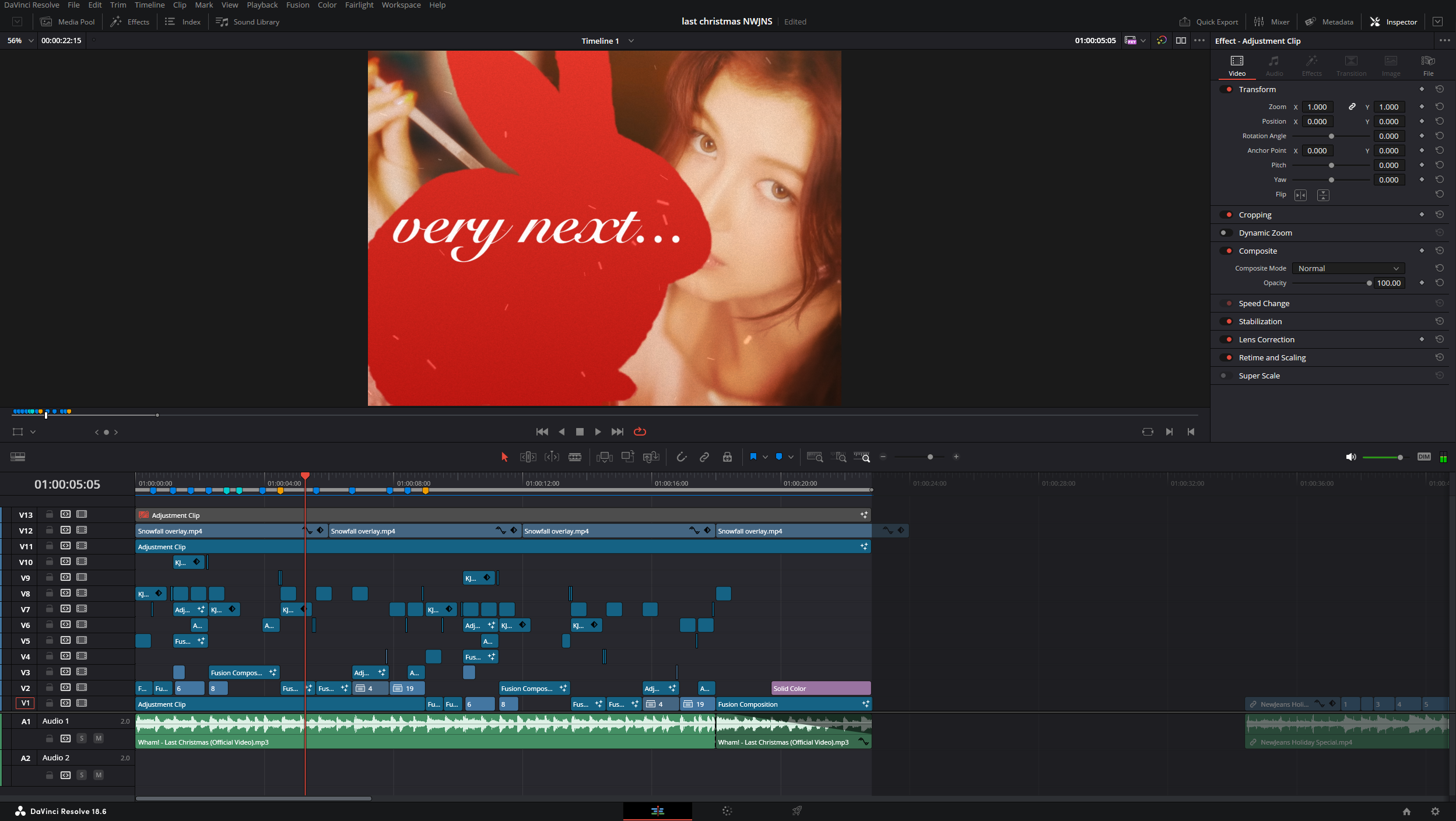Add a blue flag to clip
Screen dimensions: 1456x821
pyautogui.click(x=753, y=457)
